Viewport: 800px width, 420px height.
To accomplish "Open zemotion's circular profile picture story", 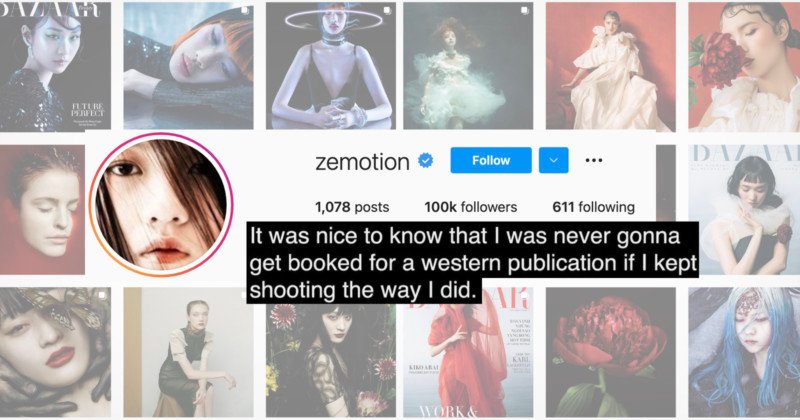I will [161, 204].
